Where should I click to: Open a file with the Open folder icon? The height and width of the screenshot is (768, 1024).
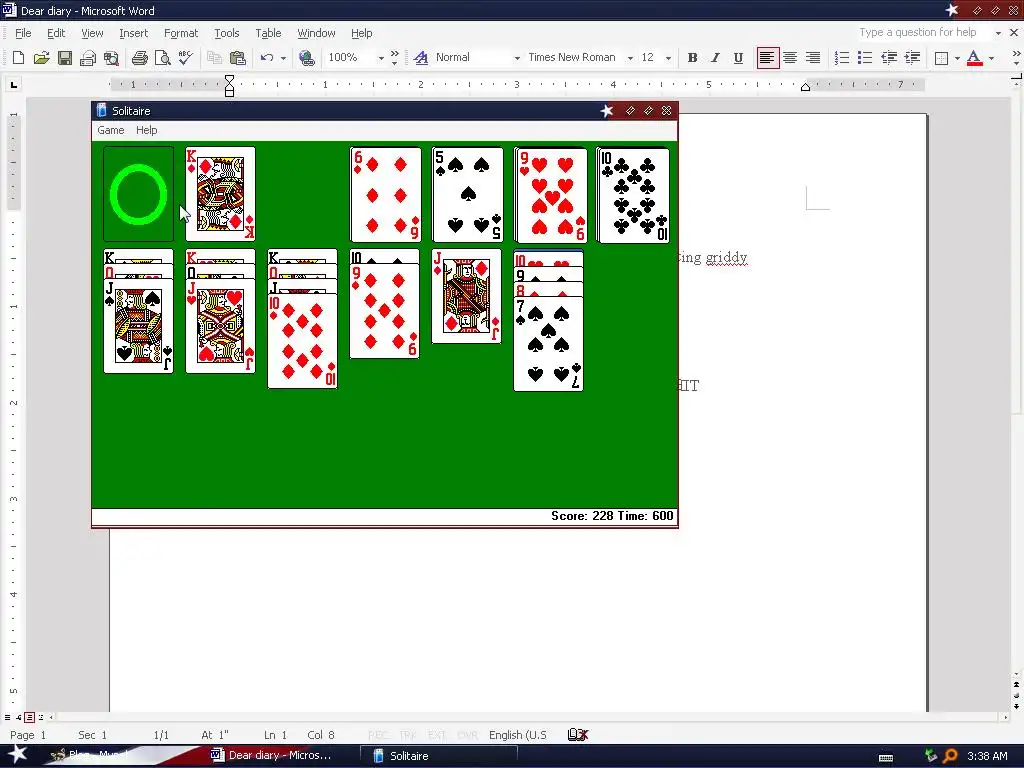41,57
